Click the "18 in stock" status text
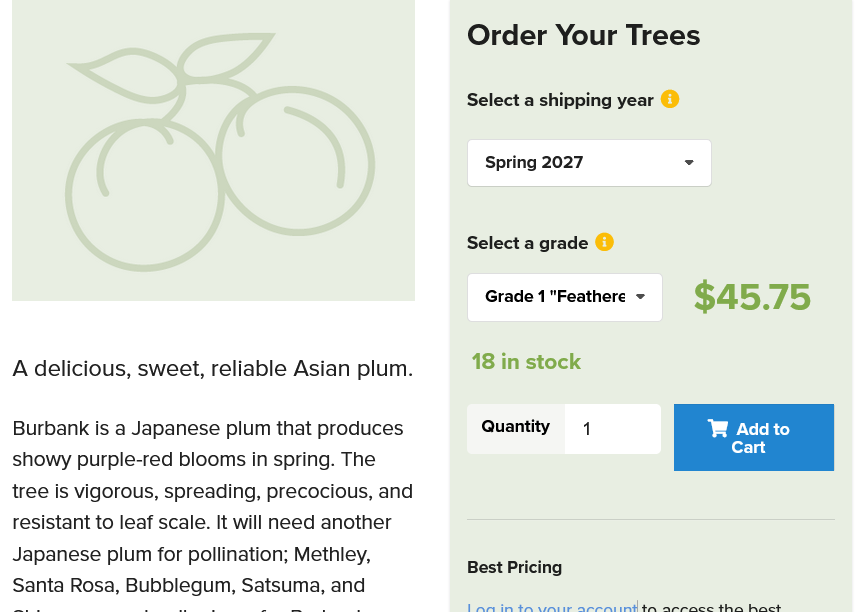 526,362
